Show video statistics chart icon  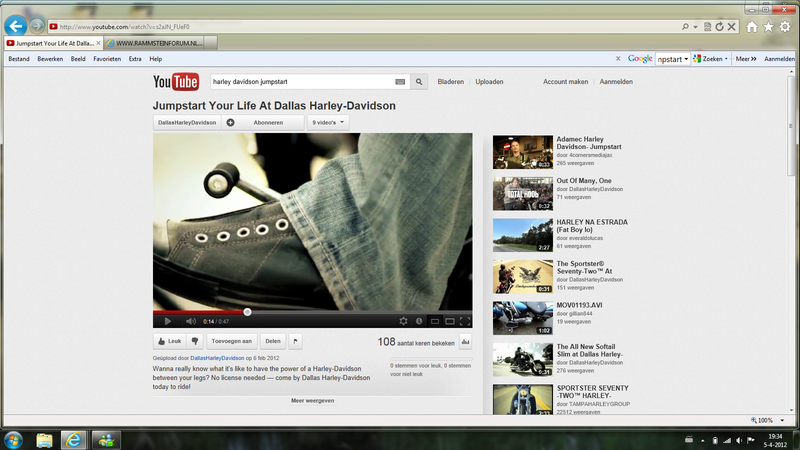tap(465, 341)
